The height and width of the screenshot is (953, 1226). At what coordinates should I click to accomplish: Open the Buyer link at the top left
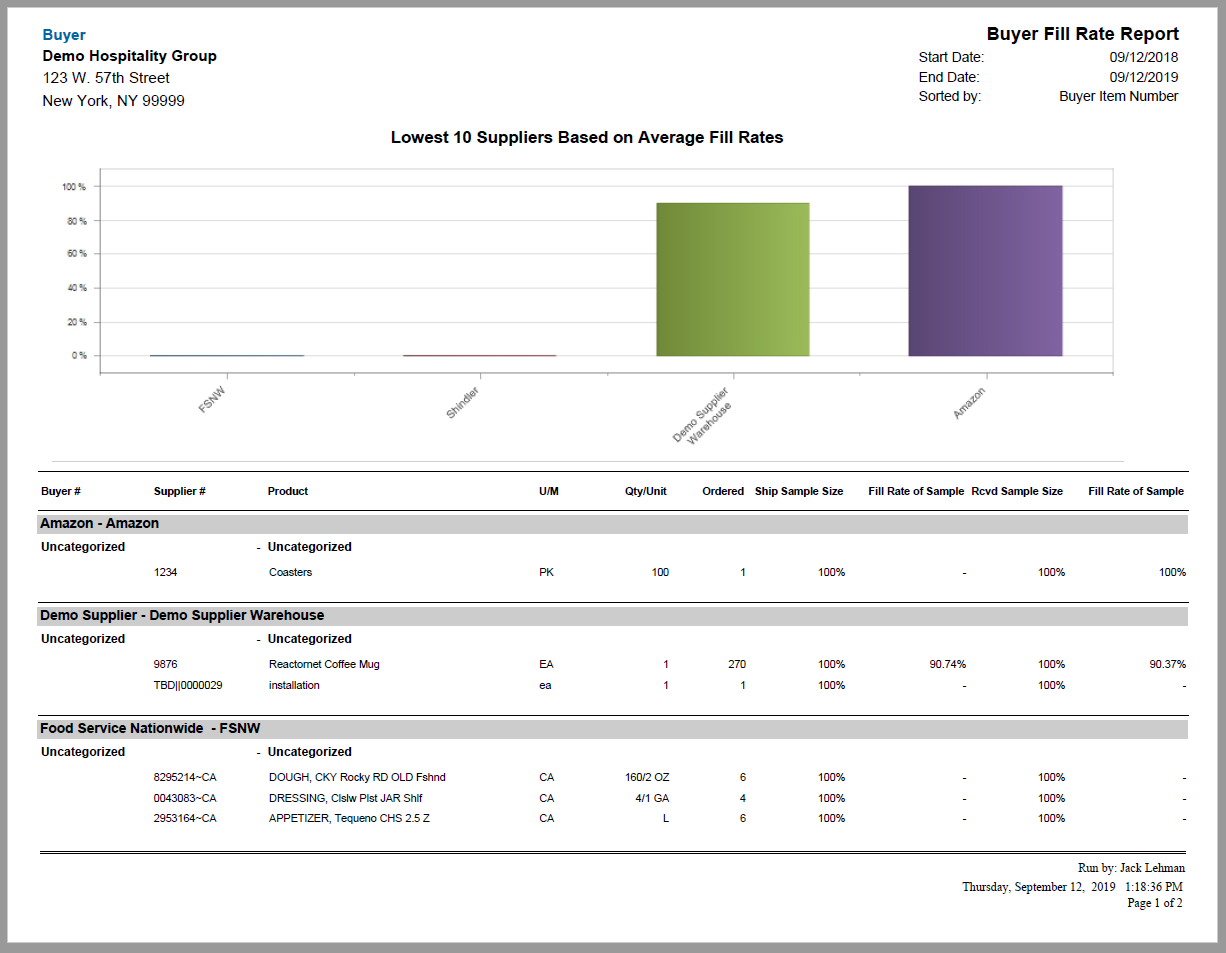pyautogui.click(x=63, y=33)
